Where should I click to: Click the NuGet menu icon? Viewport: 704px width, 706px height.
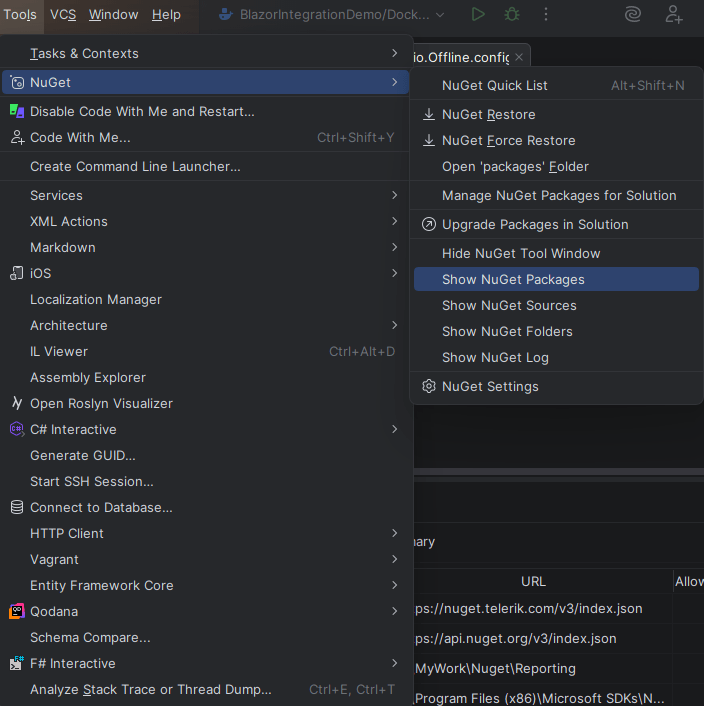[x=17, y=82]
